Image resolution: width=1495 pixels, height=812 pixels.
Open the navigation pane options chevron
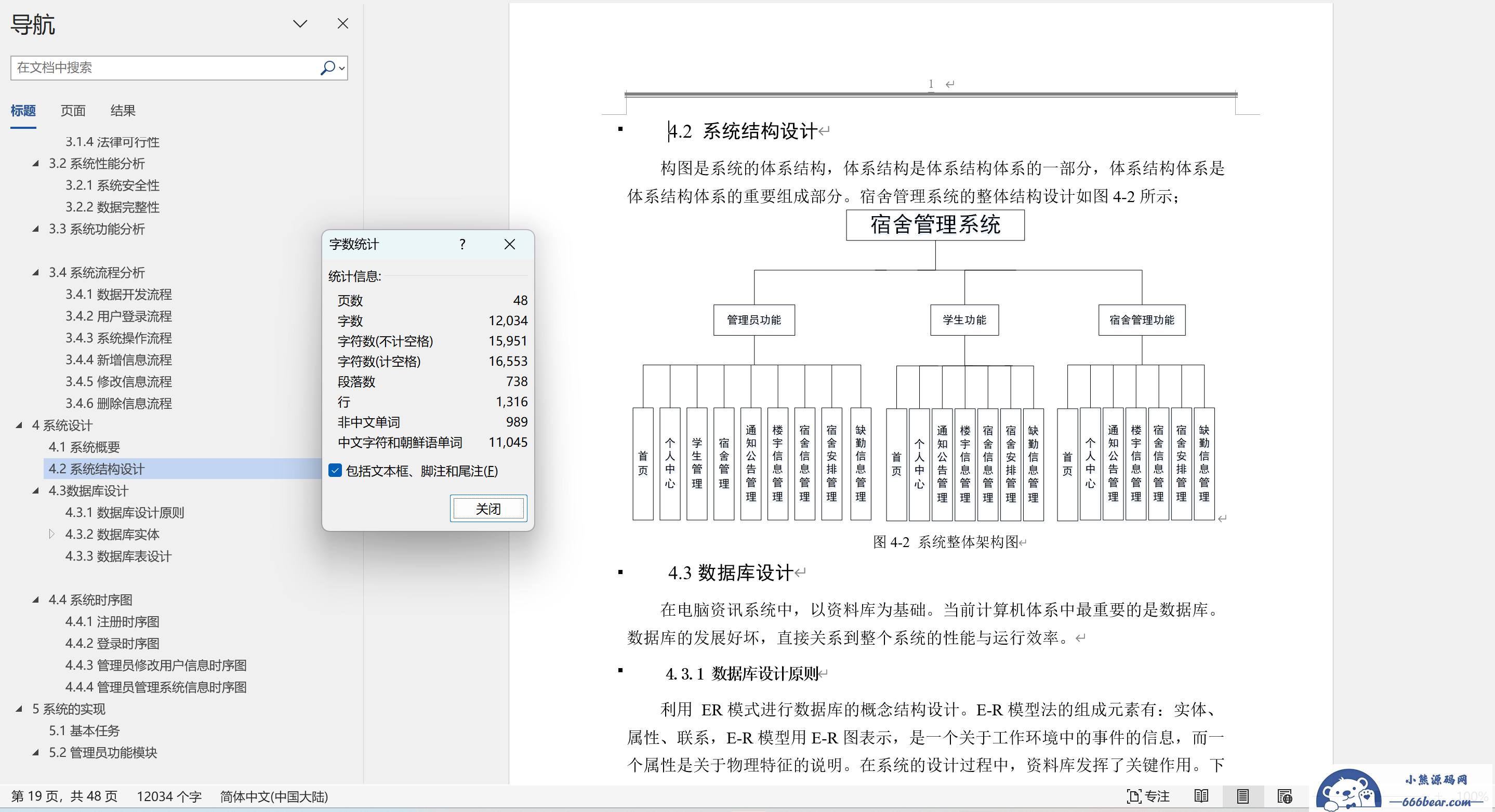pos(299,24)
